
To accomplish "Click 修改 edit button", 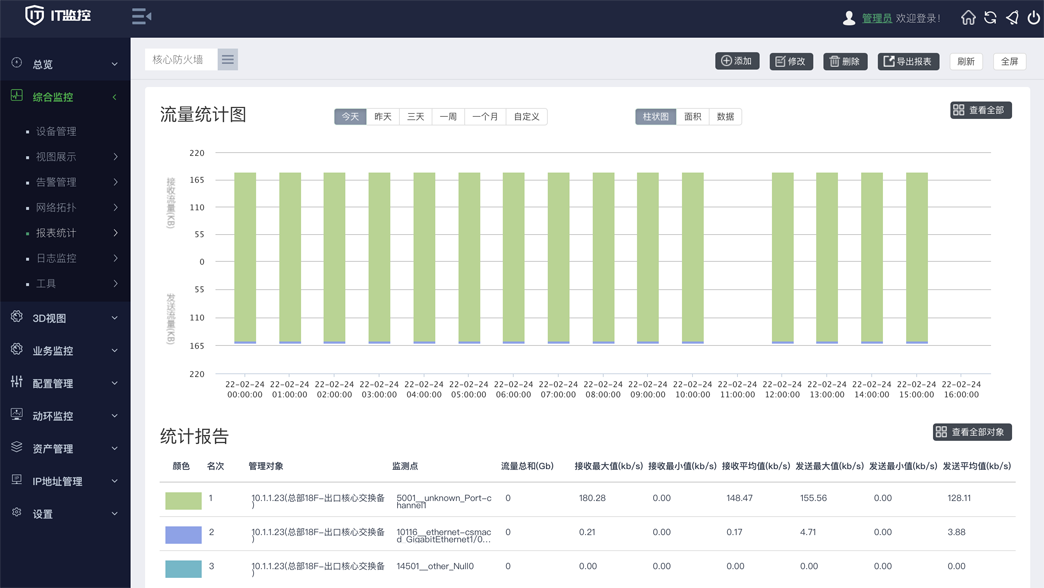I will 791,61.
